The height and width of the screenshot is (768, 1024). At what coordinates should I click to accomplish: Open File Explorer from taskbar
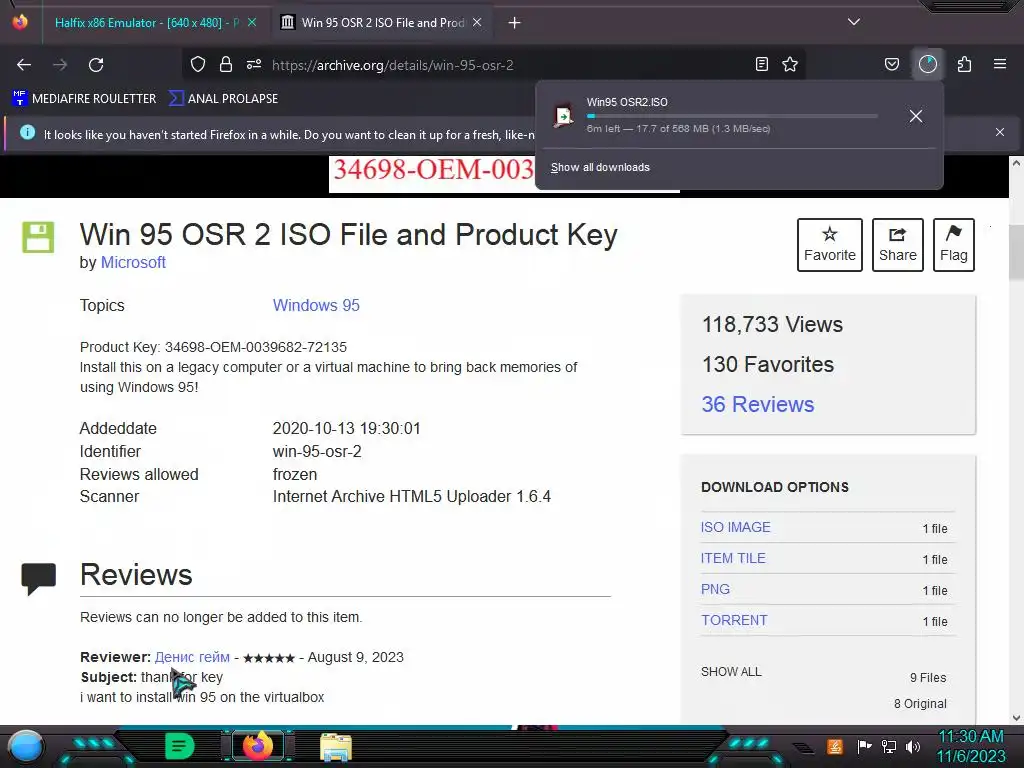336,747
